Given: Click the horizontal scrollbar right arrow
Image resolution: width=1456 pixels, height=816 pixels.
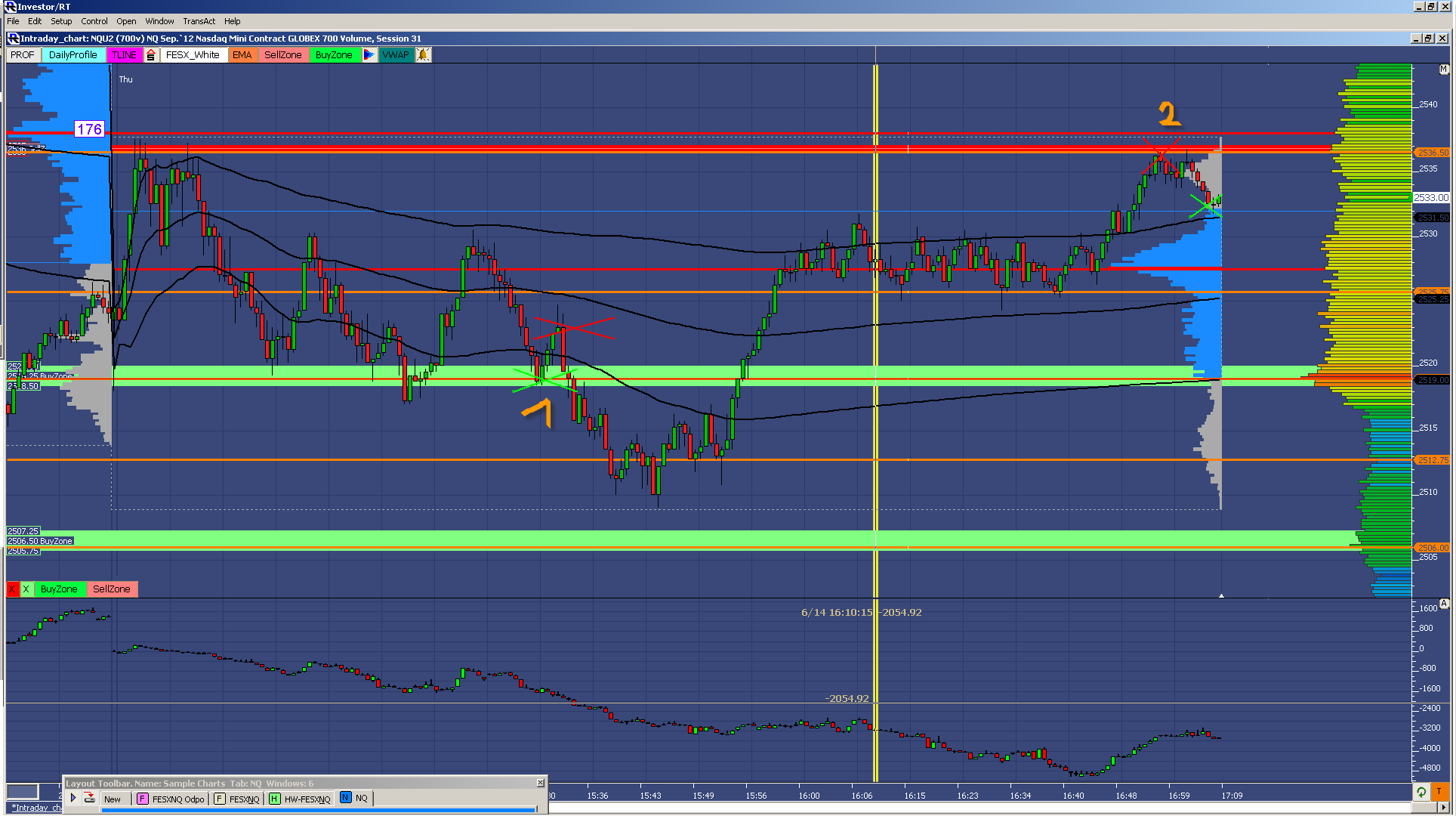Looking at the screenshot, I should tap(1443, 808).
